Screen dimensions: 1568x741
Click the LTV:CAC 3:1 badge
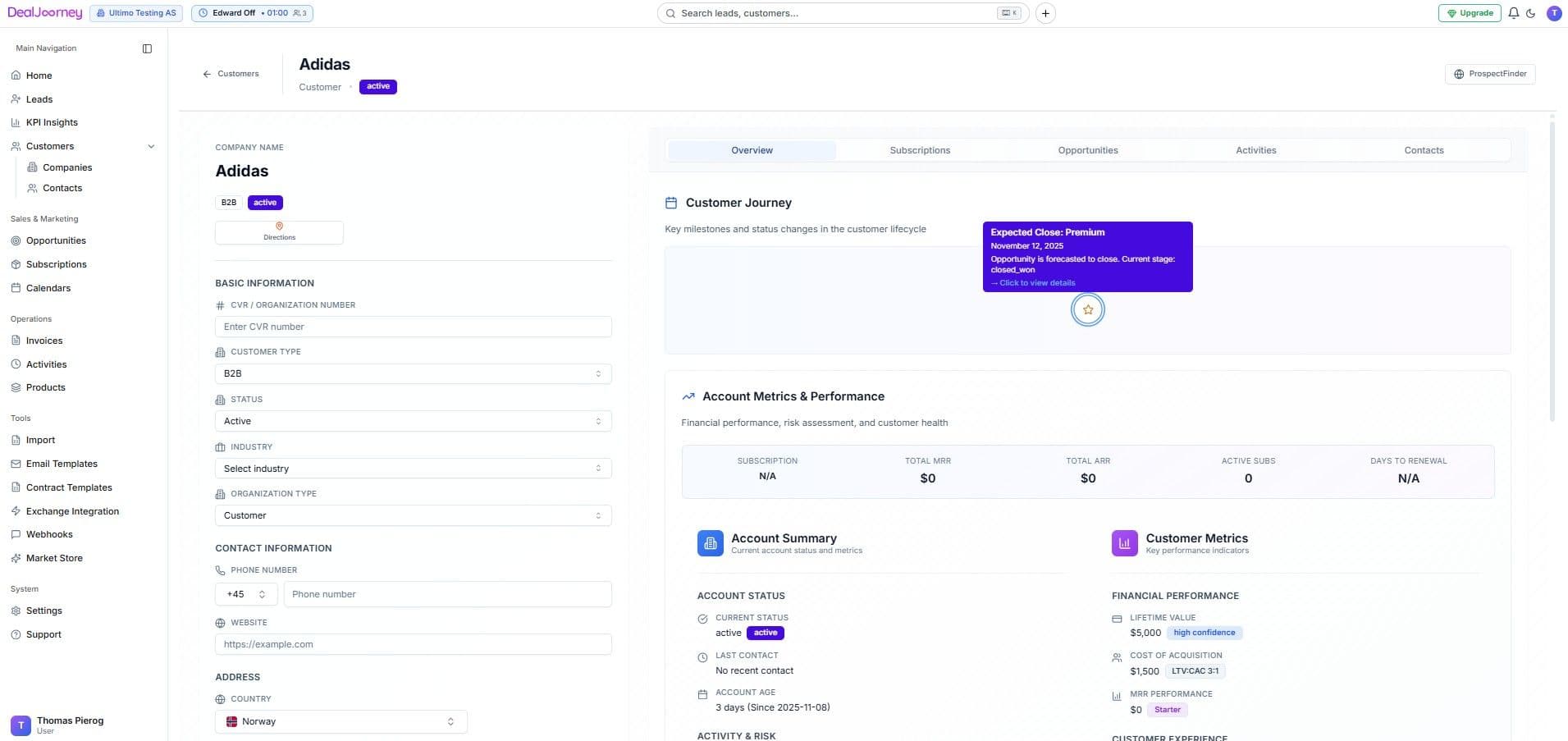point(1195,671)
